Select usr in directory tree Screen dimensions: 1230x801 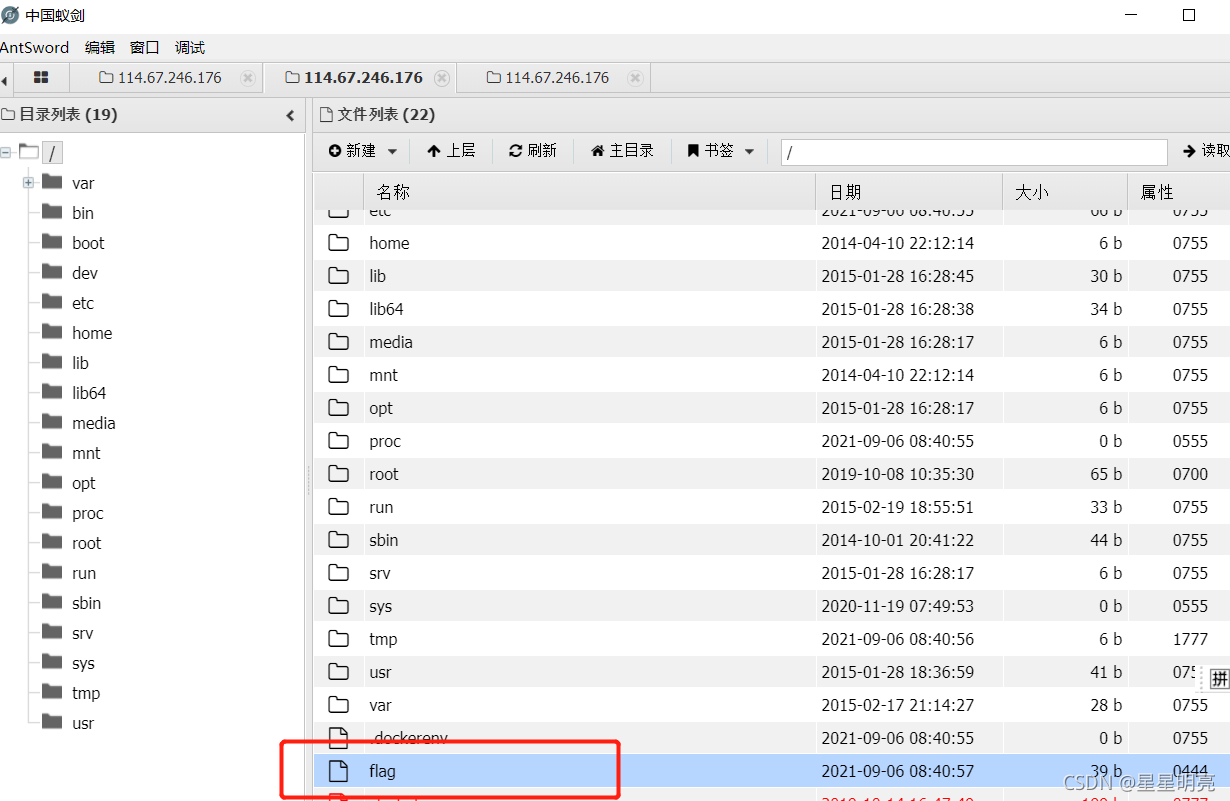(x=83, y=723)
